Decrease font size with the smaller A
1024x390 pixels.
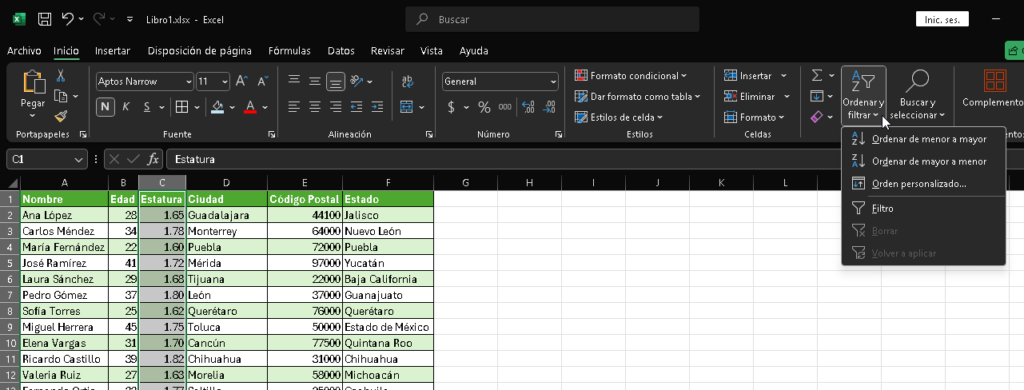coord(263,82)
